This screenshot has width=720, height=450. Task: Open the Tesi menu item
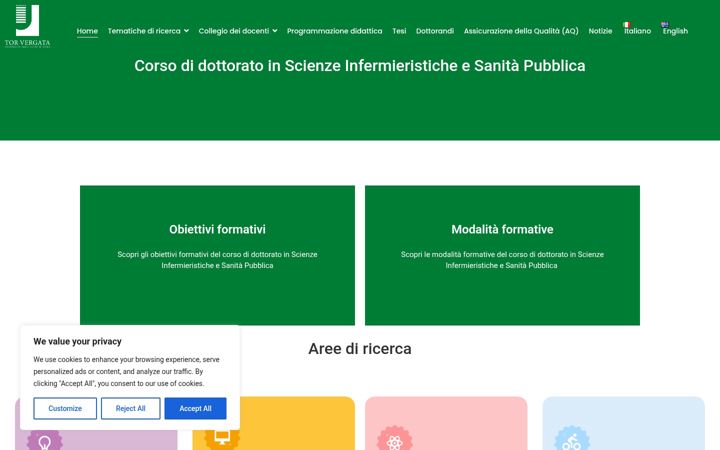399,31
